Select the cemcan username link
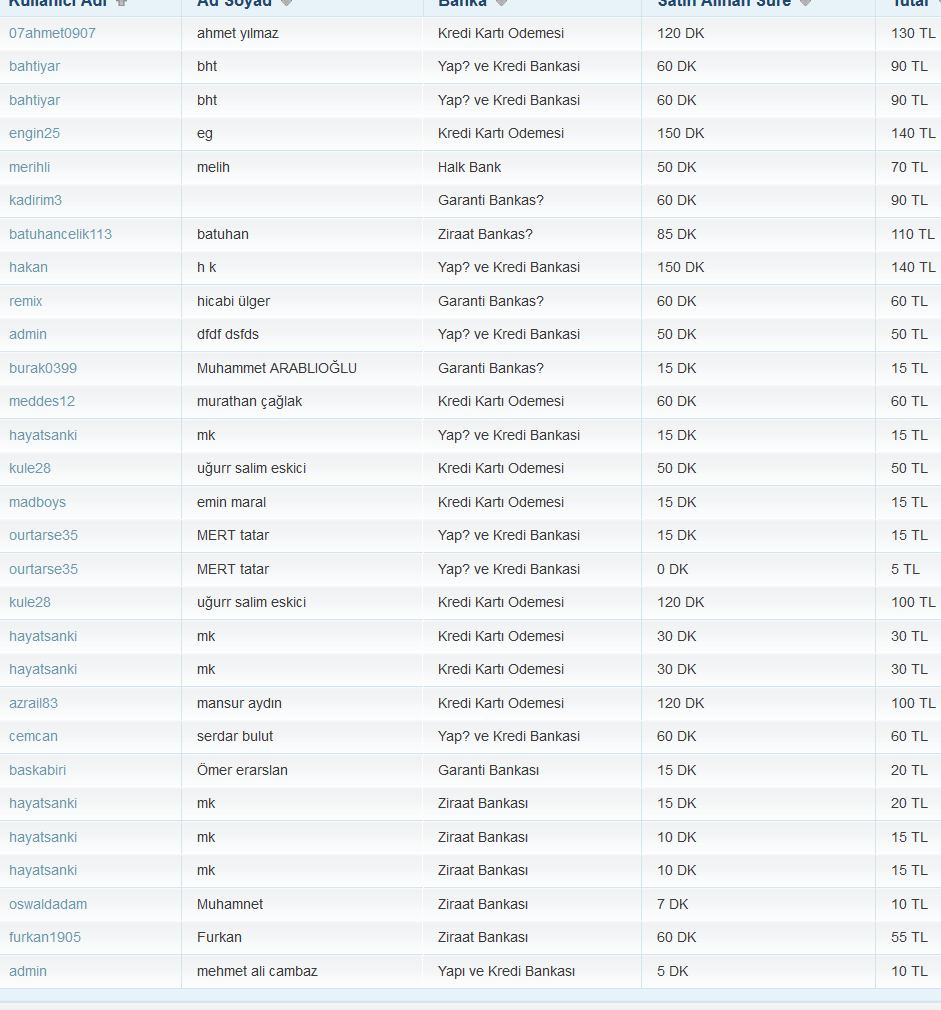 click(33, 736)
